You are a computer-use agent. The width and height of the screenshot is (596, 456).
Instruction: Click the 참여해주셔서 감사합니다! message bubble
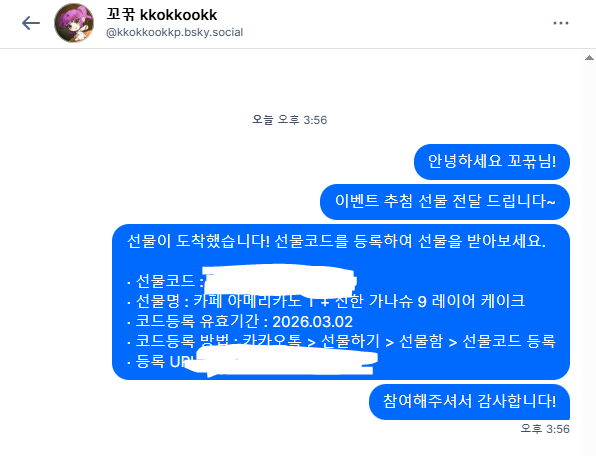[x=469, y=402]
